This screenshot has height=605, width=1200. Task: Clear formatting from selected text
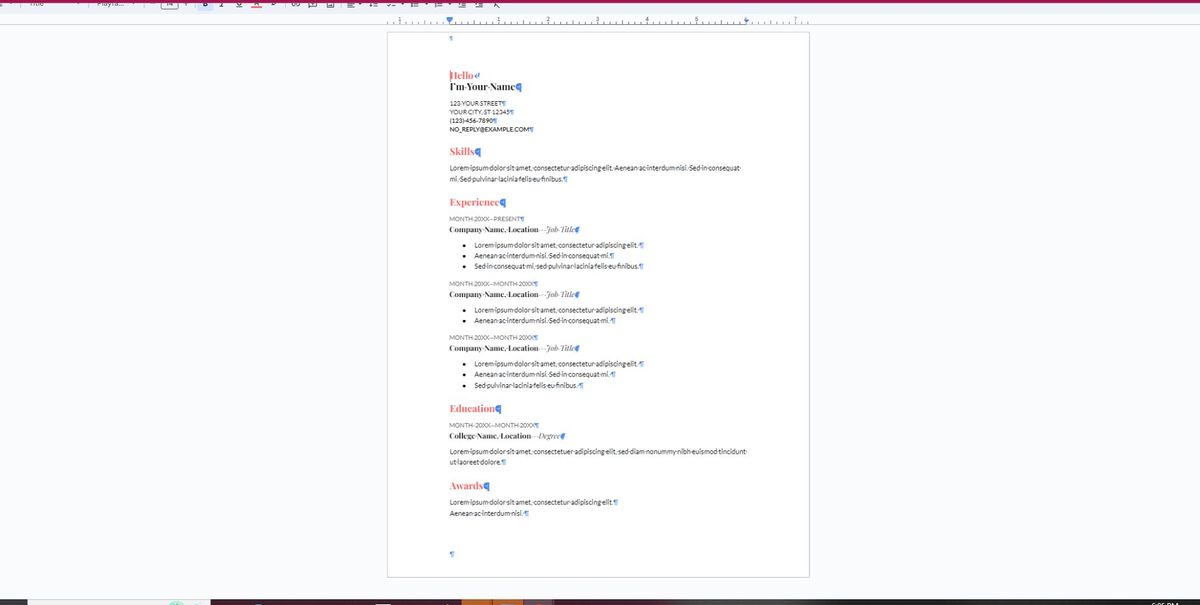click(497, 4)
